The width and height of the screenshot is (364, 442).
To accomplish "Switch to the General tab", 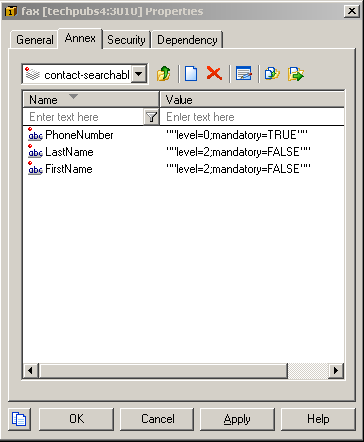I will (x=35, y=40).
